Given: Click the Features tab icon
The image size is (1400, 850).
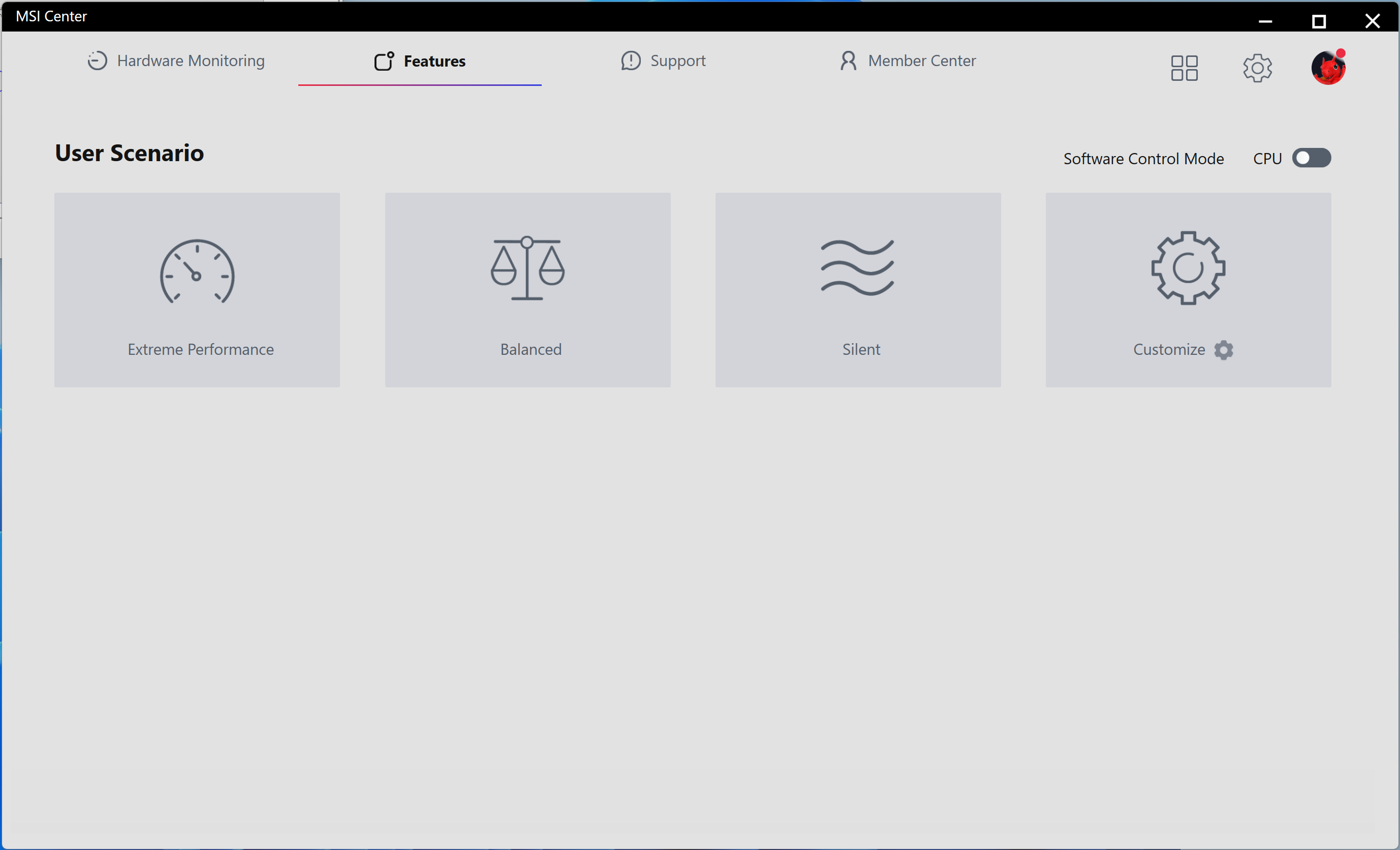Looking at the screenshot, I should point(384,61).
